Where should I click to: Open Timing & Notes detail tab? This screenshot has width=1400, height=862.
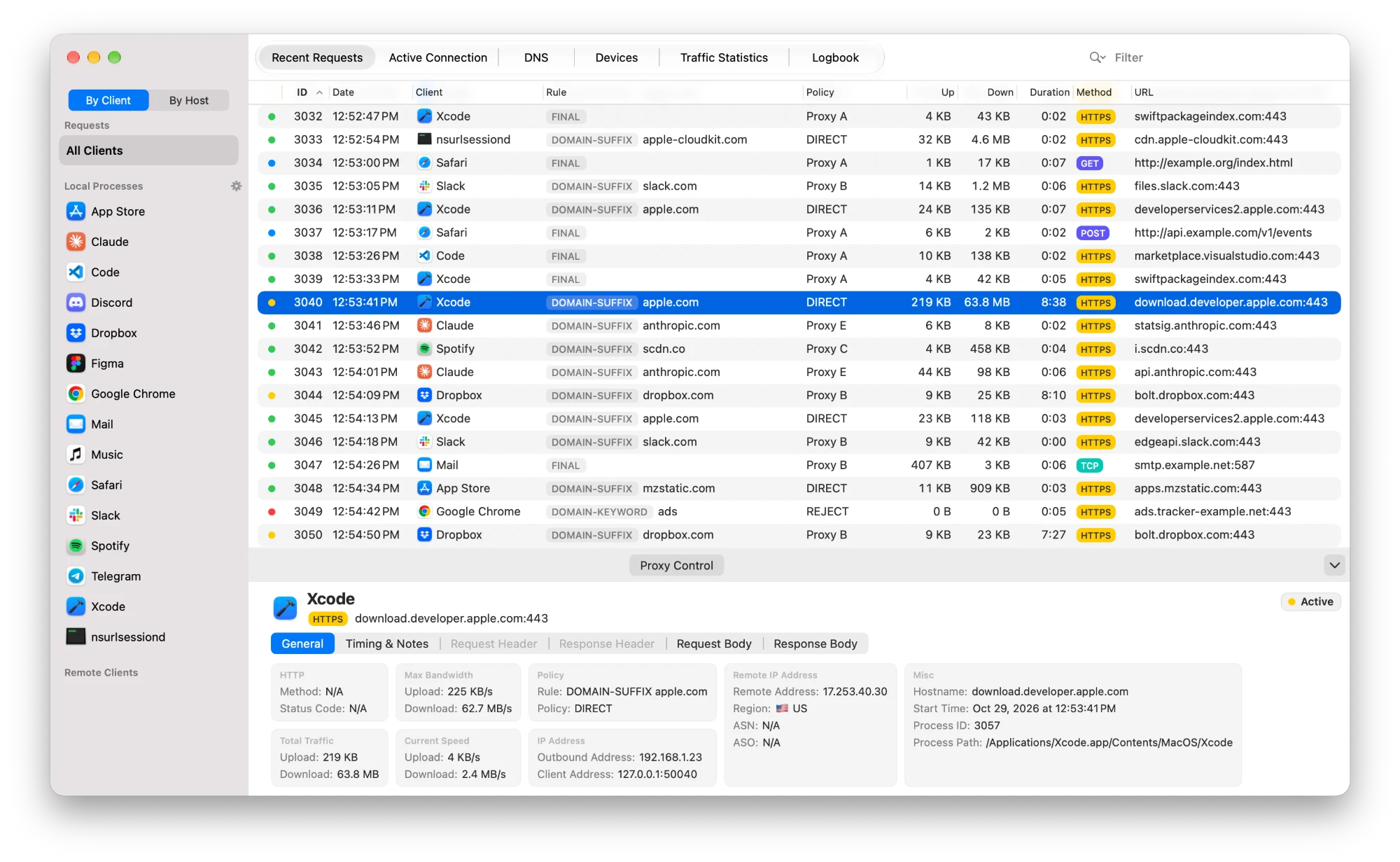pyautogui.click(x=387, y=644)
